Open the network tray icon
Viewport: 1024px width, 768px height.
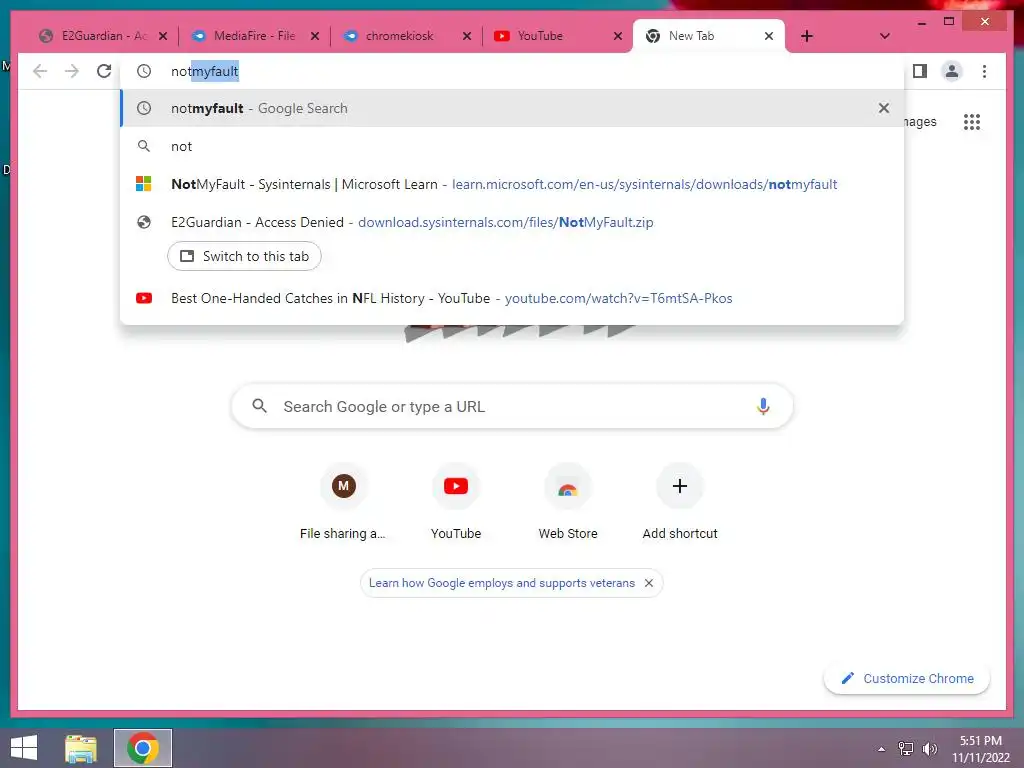point(906,748)
